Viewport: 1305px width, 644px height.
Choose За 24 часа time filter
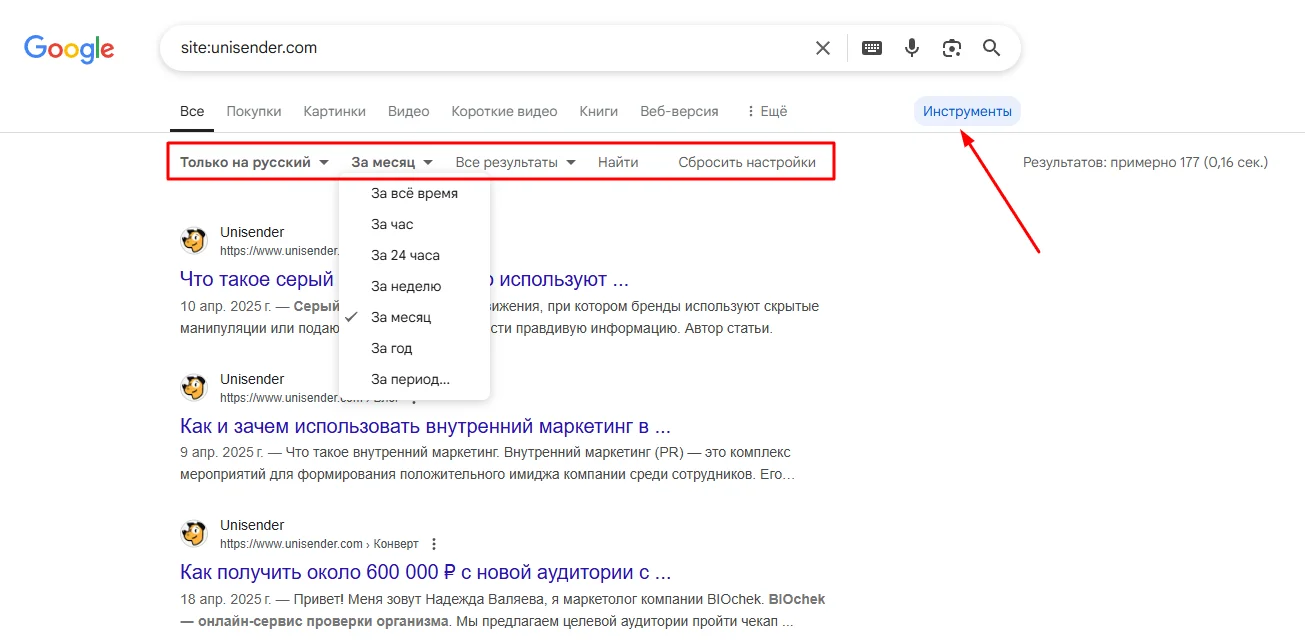coord(405,255)
